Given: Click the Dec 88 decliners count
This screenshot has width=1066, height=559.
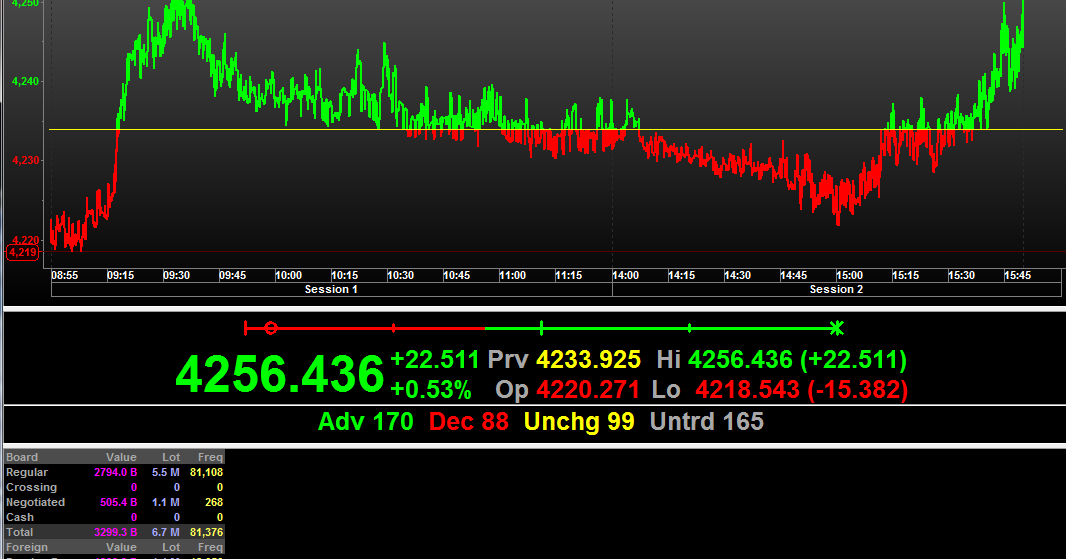Looking at the screenshot, I should tap(469, 422).
